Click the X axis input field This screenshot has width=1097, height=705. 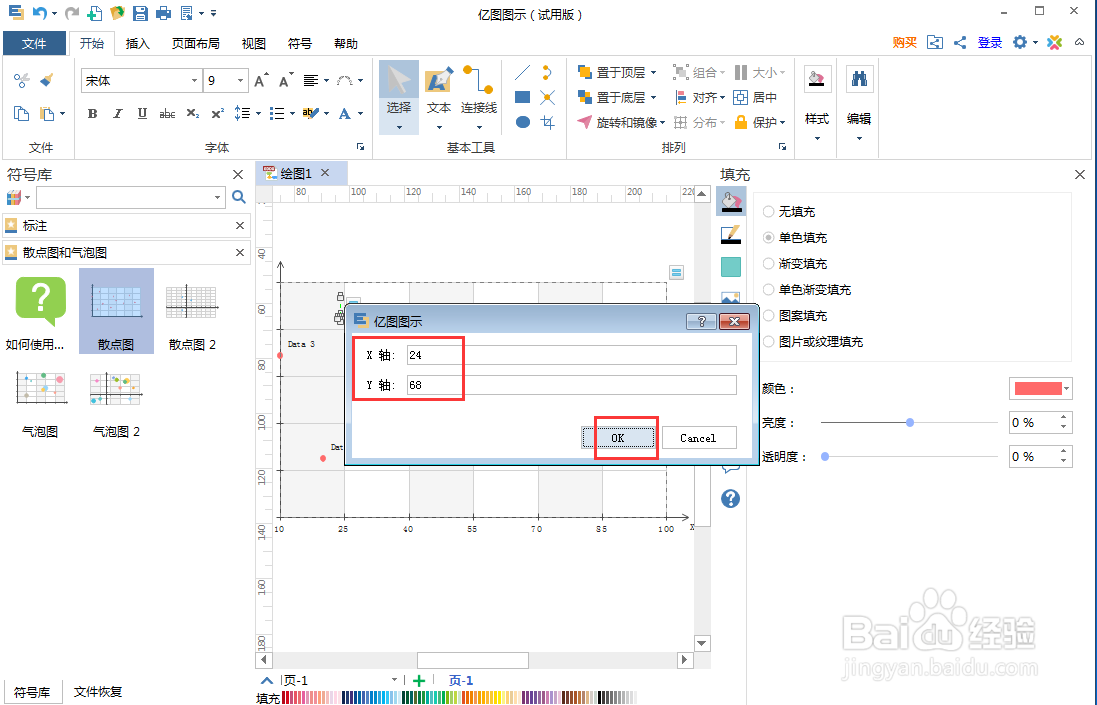tap(572, 355)
